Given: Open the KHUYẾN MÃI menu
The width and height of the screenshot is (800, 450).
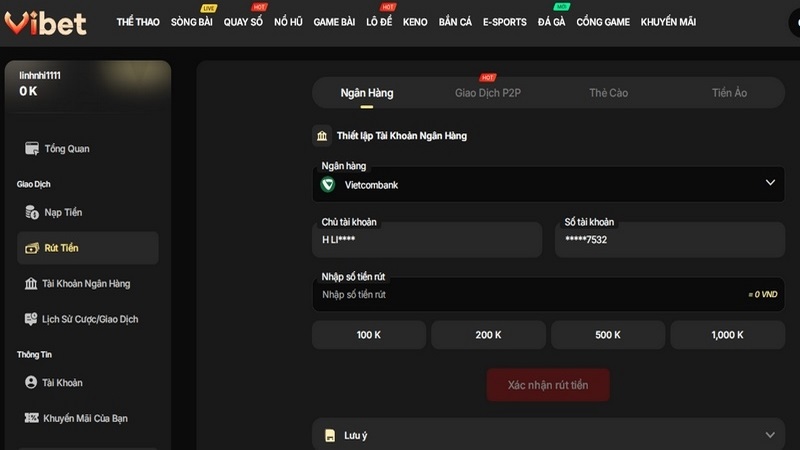Looking at the screenshot, I should 668,22.
